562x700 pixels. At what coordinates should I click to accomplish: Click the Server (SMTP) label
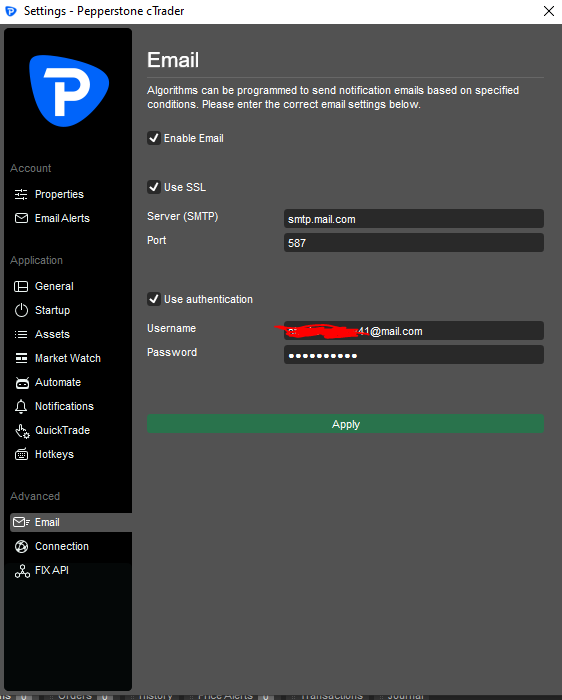183,217
